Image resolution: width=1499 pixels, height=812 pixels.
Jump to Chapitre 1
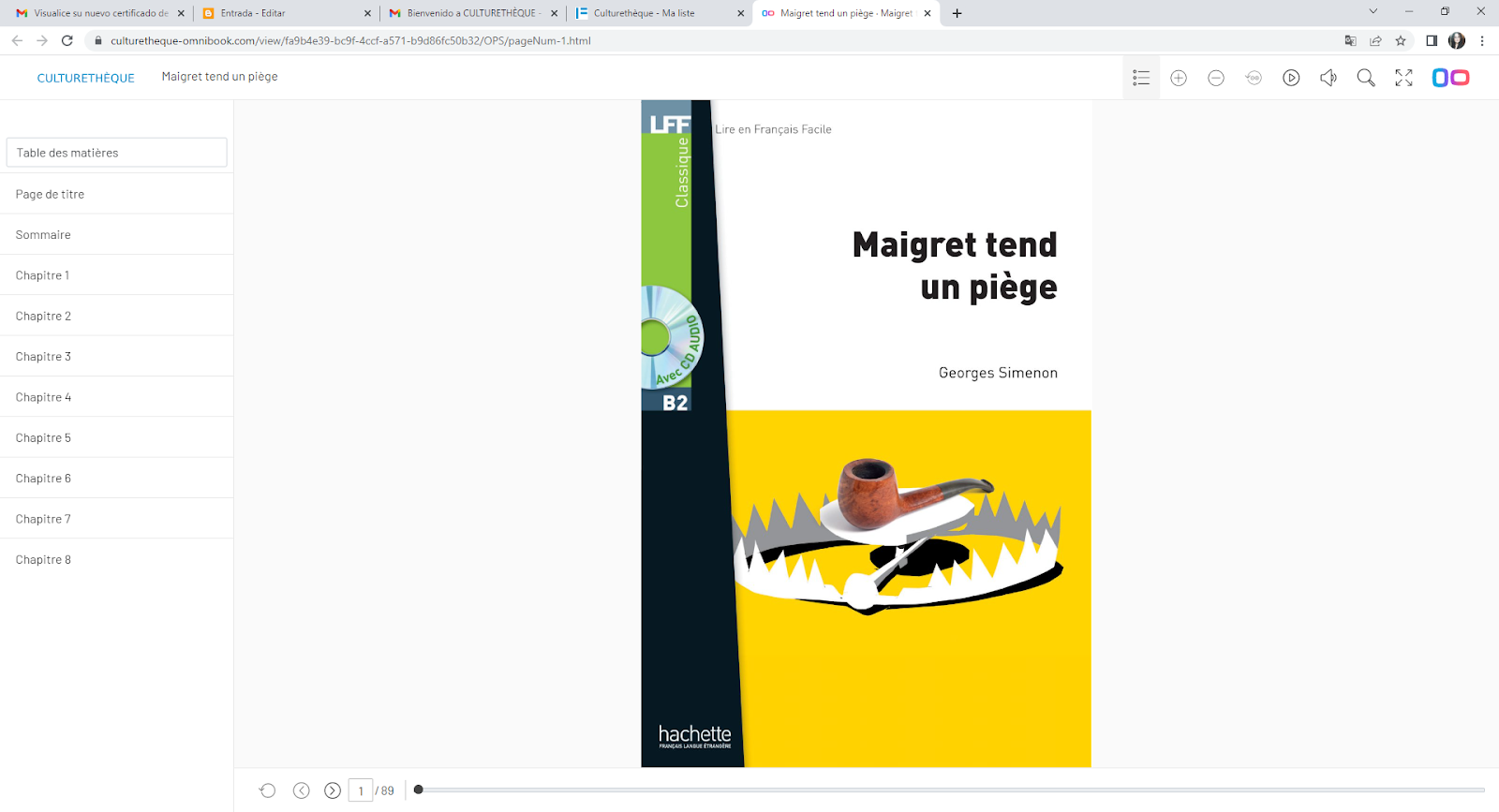pyautogui.click(x=116, y=275)
